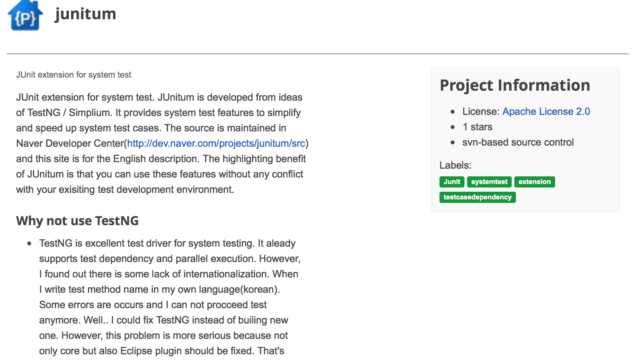Image resolution: width=640 pixels, height=360 pixels.
Task: Select the testcasedependency label tag
Action: pos(478,197)
